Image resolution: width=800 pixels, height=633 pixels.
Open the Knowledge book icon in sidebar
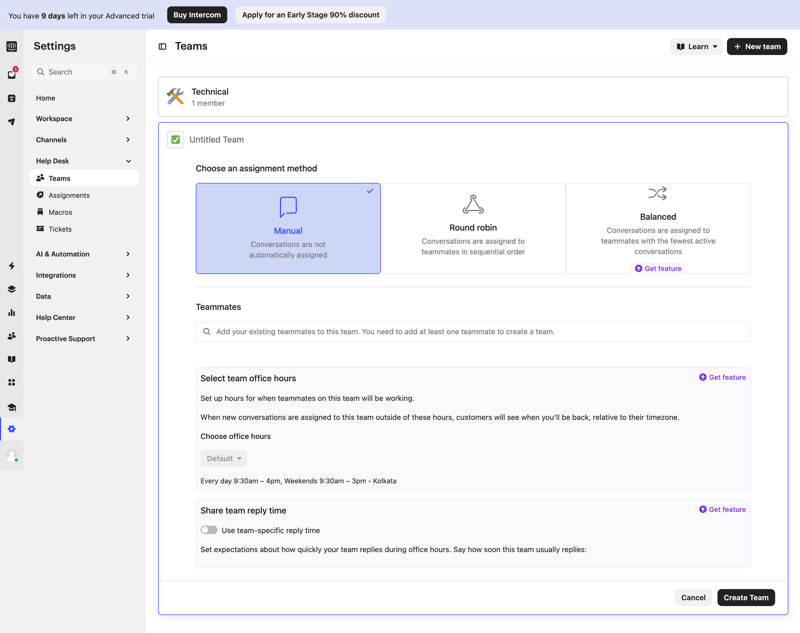[x=12, y=359]
